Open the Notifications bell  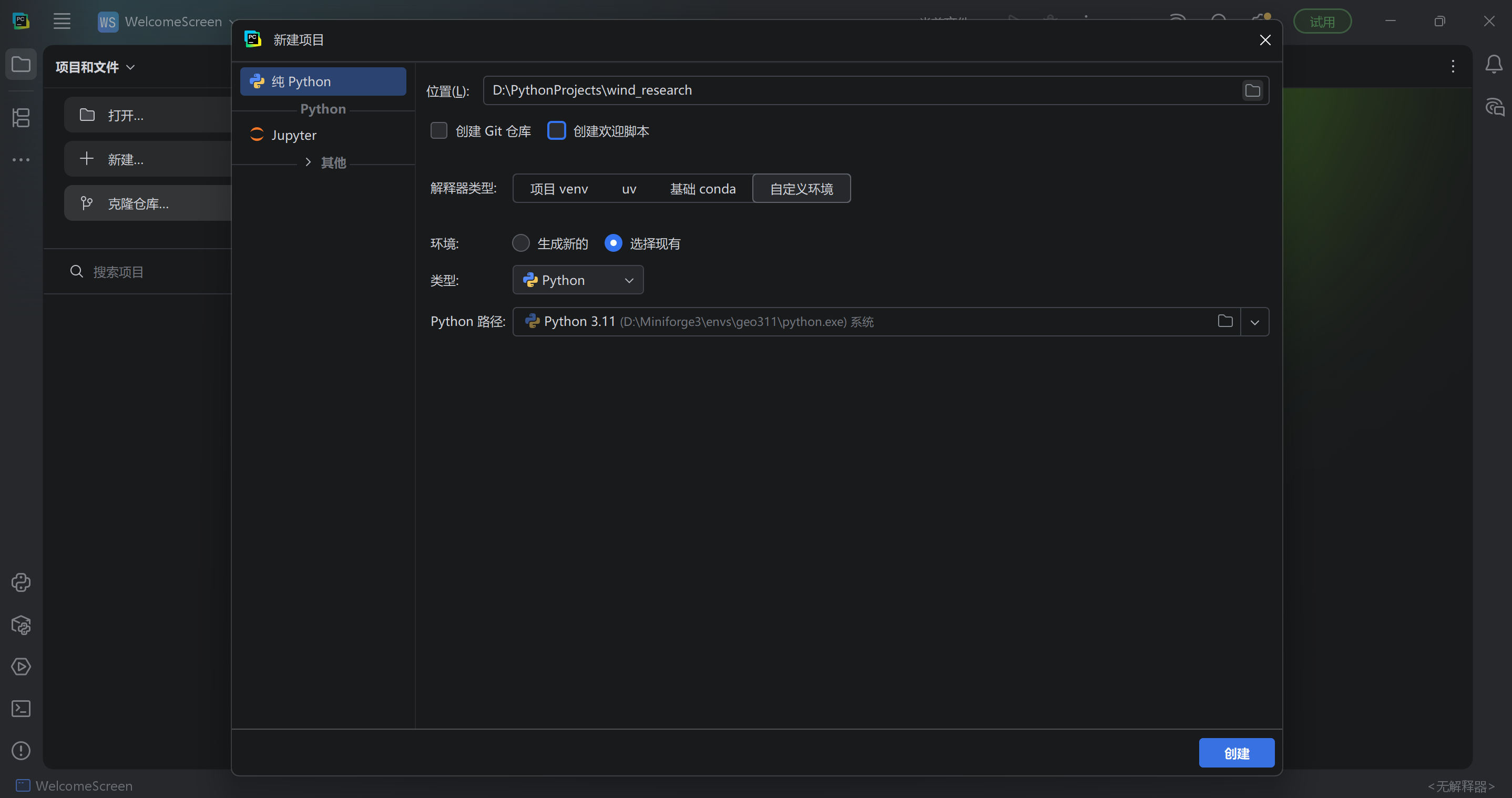click(x=1494, y=64)
